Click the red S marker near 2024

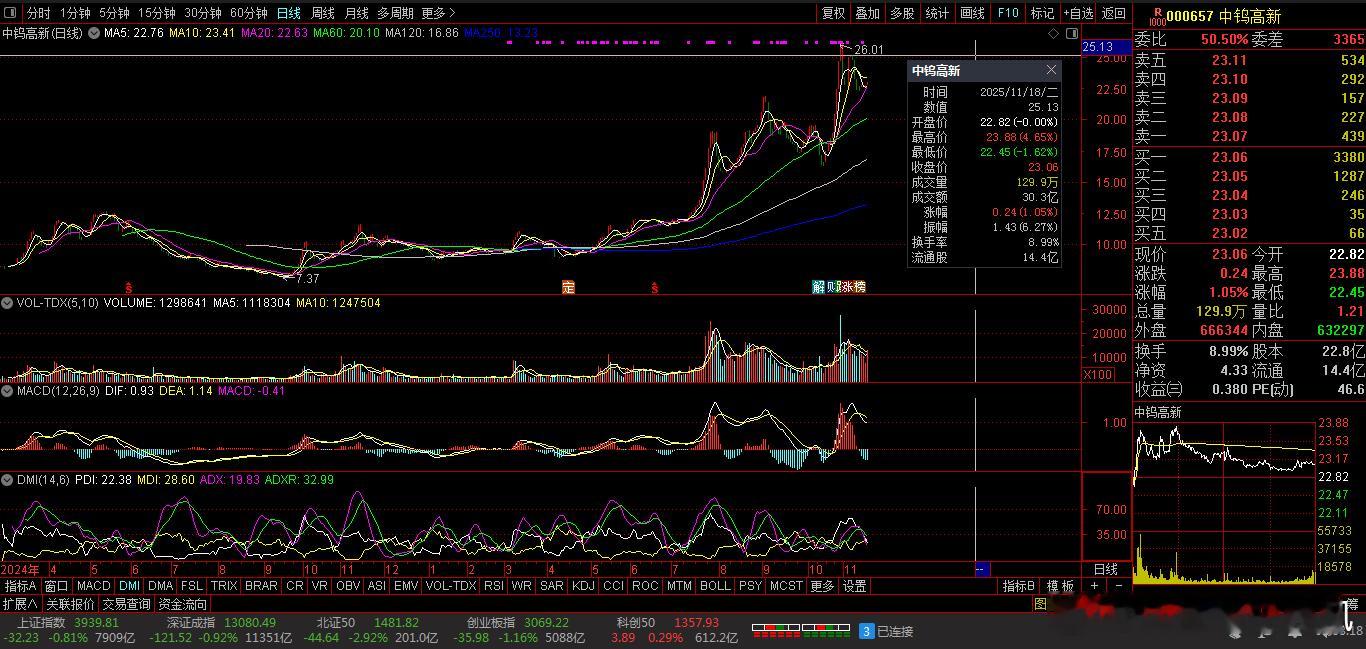pyautogui.click(x=128, y=287)
